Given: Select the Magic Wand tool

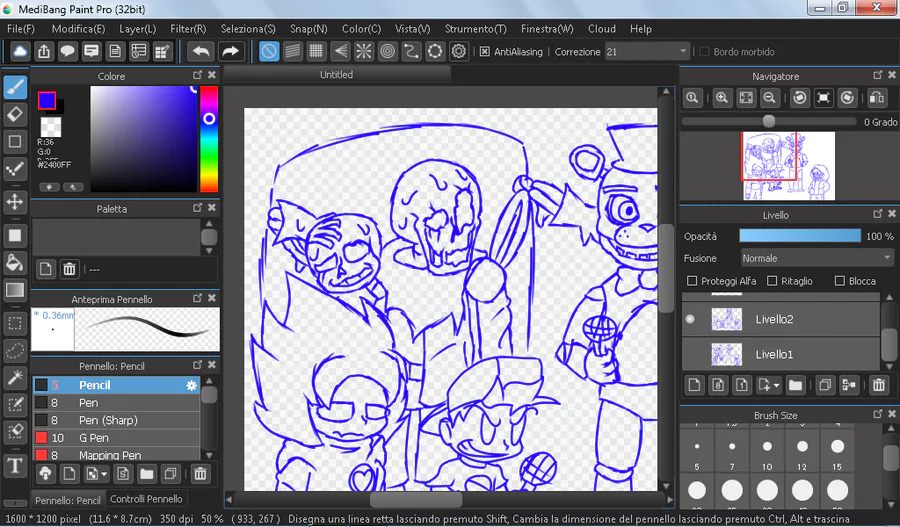Looking at the screenshot, I should coord(15,377).
